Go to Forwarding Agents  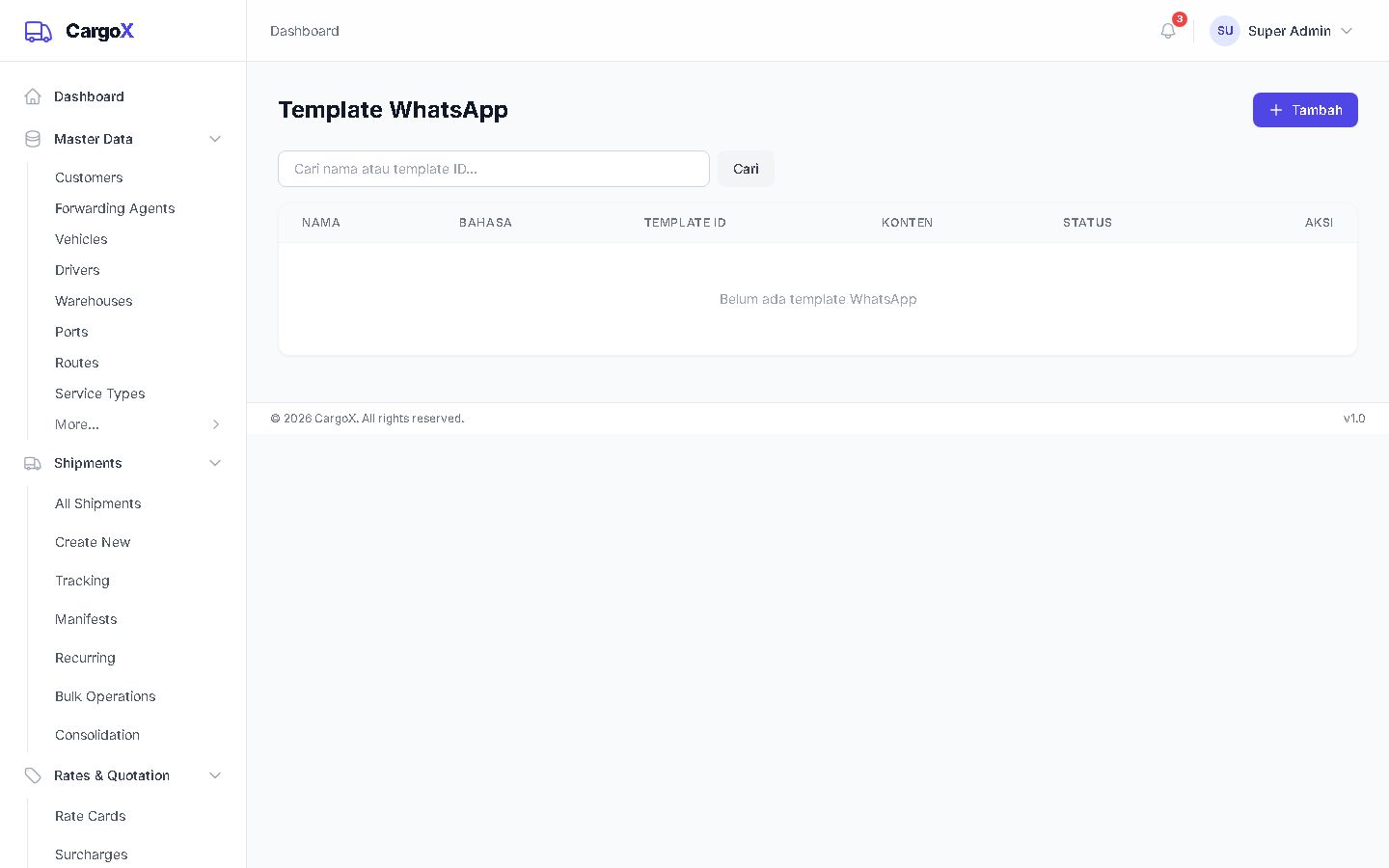[x=115, y=208]
